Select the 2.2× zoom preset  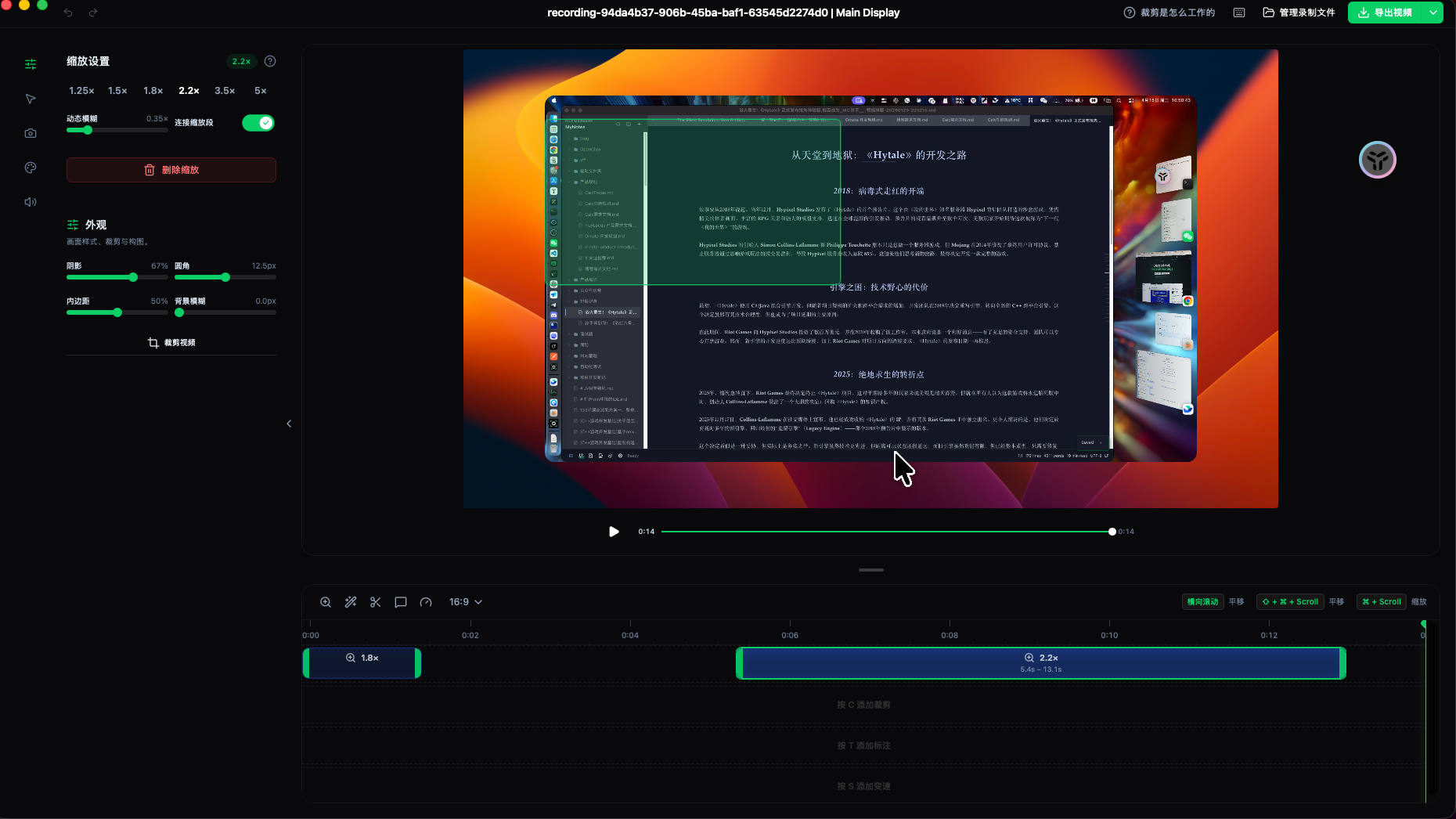pyautogui.click(x=189, y=91)
